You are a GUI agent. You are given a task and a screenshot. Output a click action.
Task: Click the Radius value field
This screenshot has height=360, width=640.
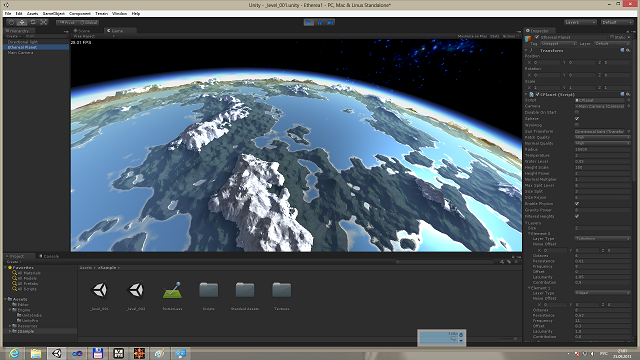[x=602, y=149]
